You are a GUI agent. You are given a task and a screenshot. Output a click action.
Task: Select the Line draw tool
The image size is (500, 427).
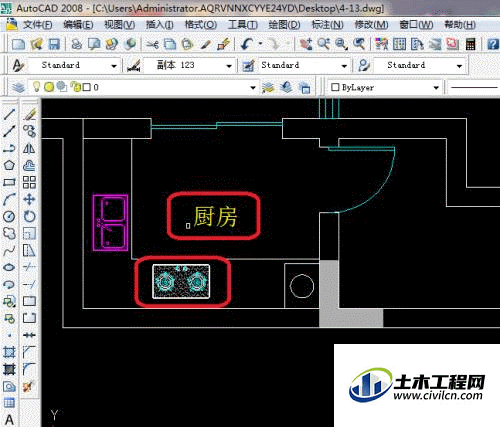tap(9, 114)
